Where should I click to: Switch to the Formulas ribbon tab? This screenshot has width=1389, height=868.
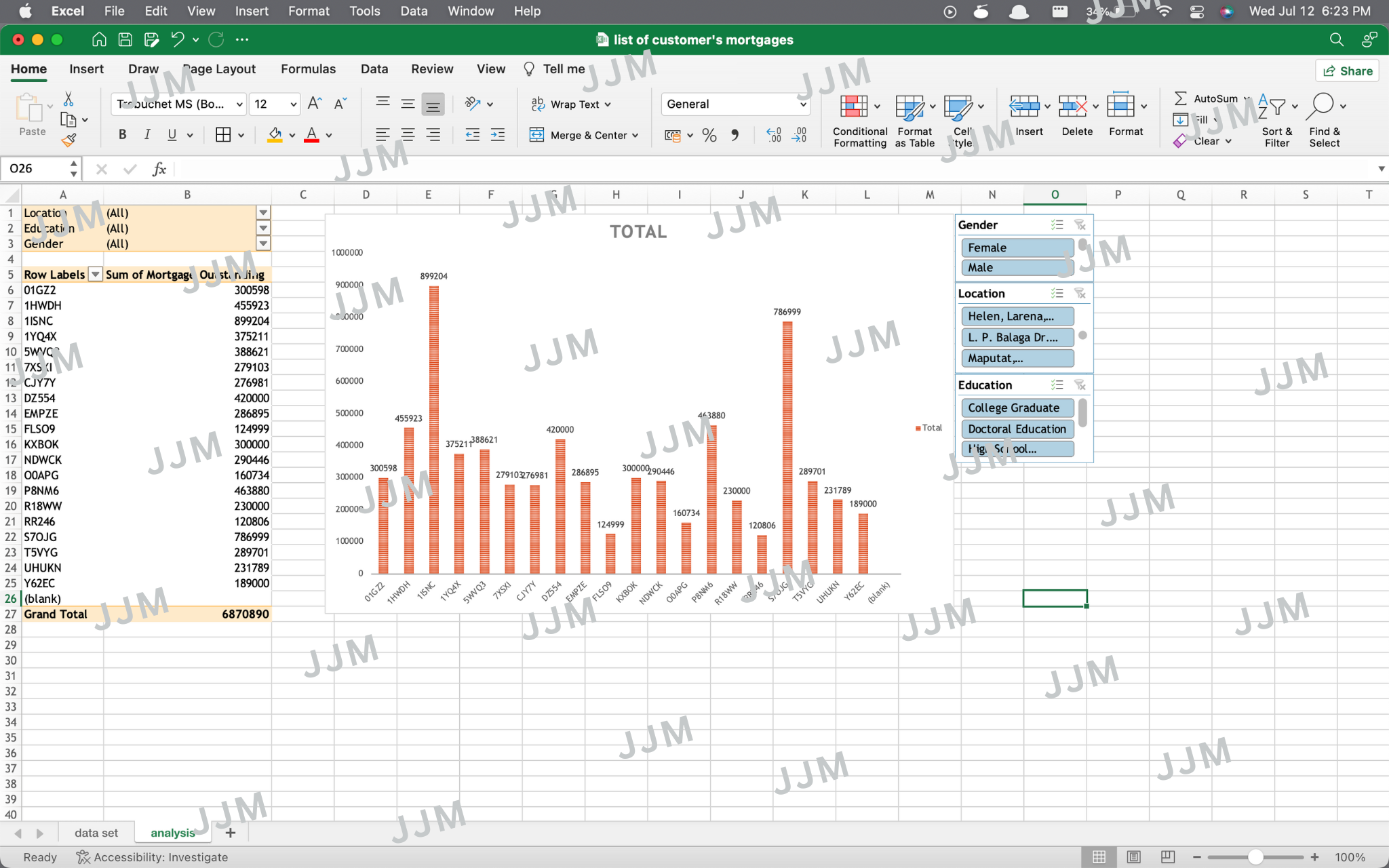(x=308, y=69)
